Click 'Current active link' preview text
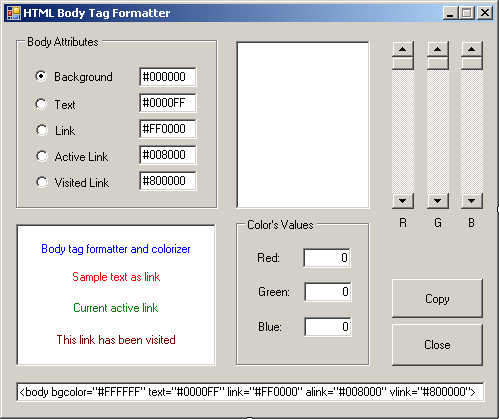The image size is (499, 419). [x=116, y=308]
